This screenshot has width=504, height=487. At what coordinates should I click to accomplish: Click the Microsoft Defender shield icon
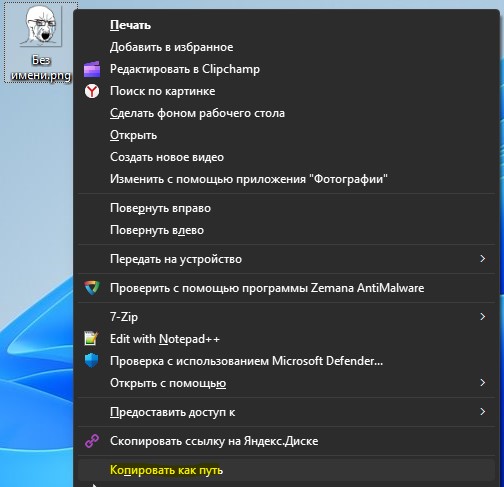click(x=91, y=361)
